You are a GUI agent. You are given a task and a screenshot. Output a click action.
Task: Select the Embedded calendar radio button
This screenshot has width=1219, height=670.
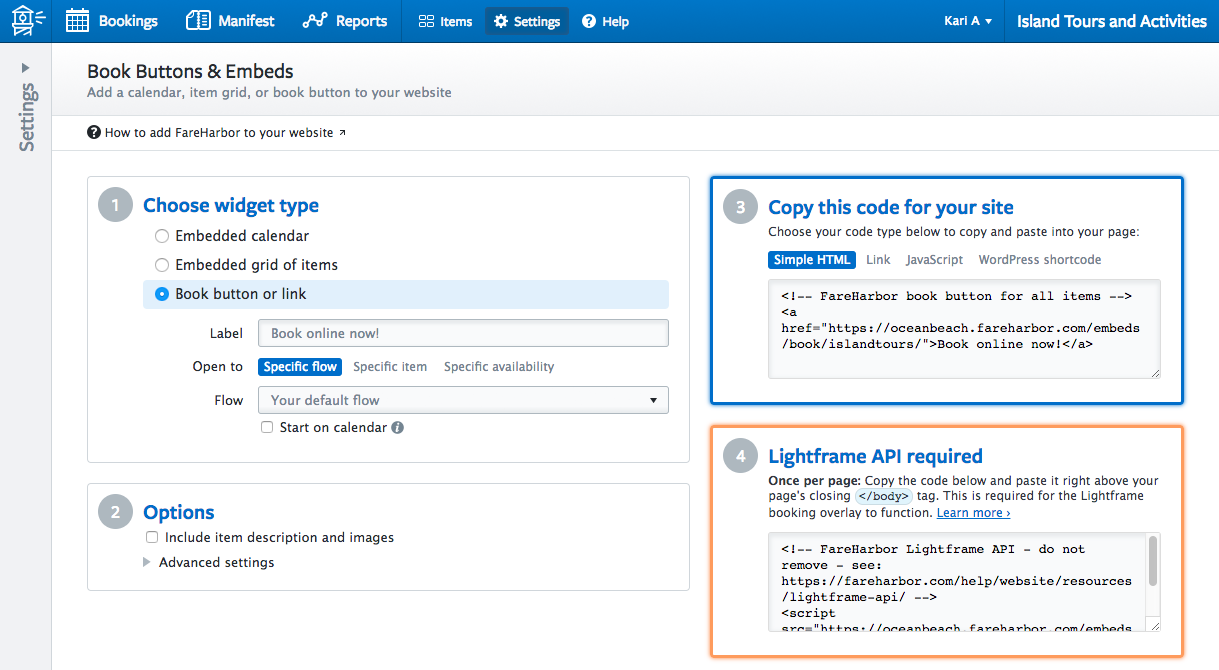[x=162, y=236]
